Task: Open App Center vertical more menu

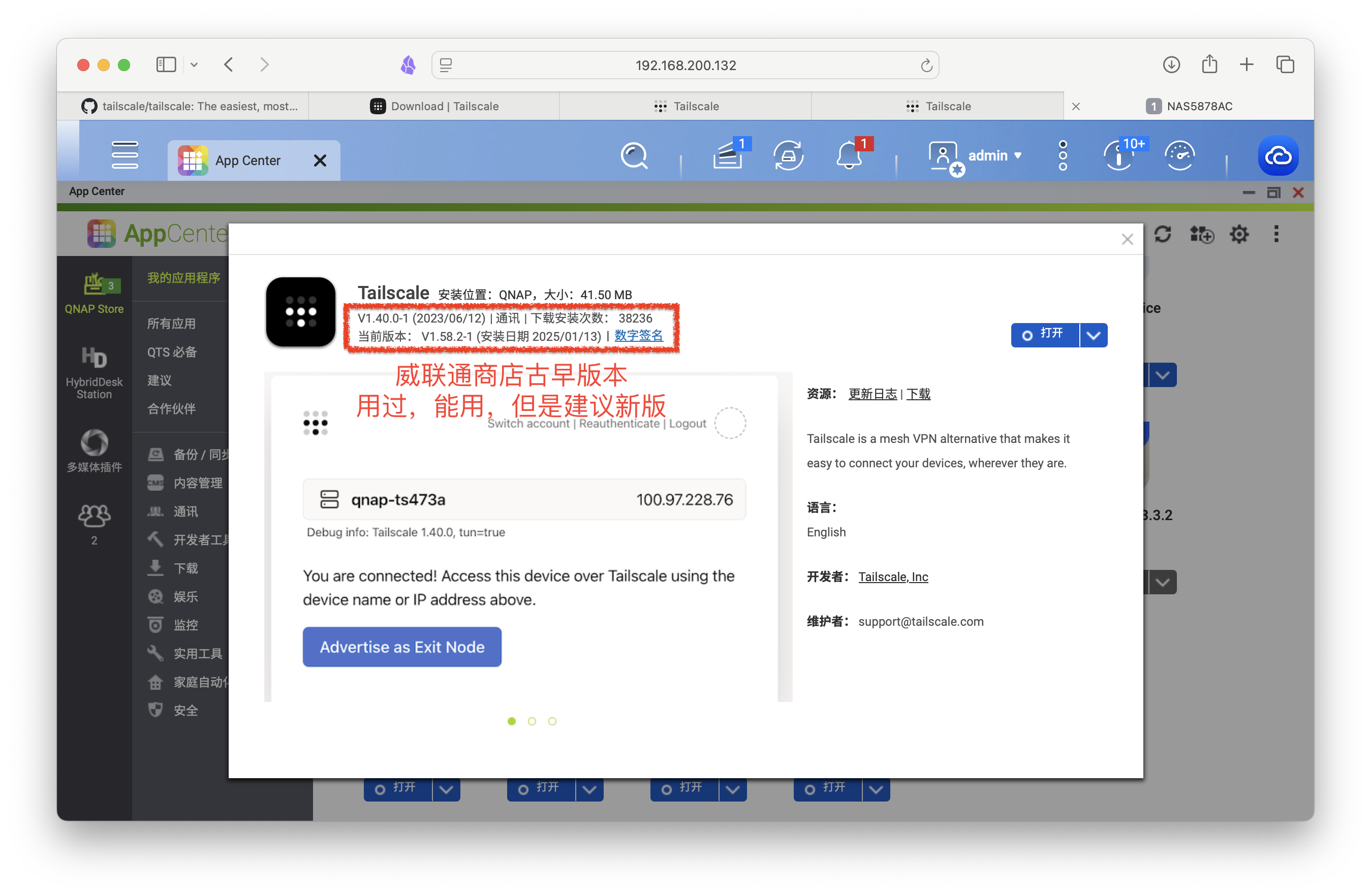Action: (x=1276, y=234)
